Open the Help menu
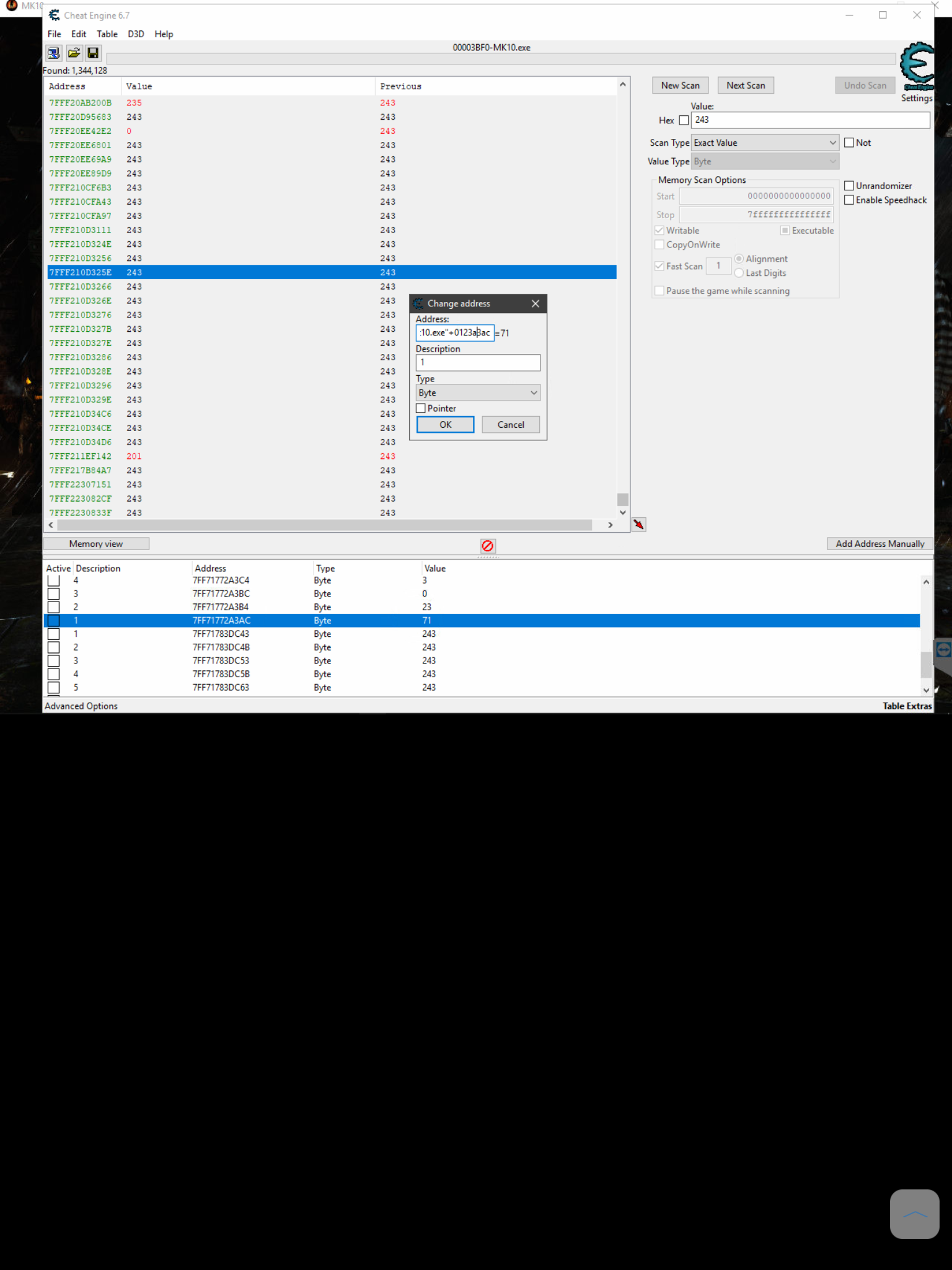Screen dimensions: 952x1270 click(x=164, y=34)
